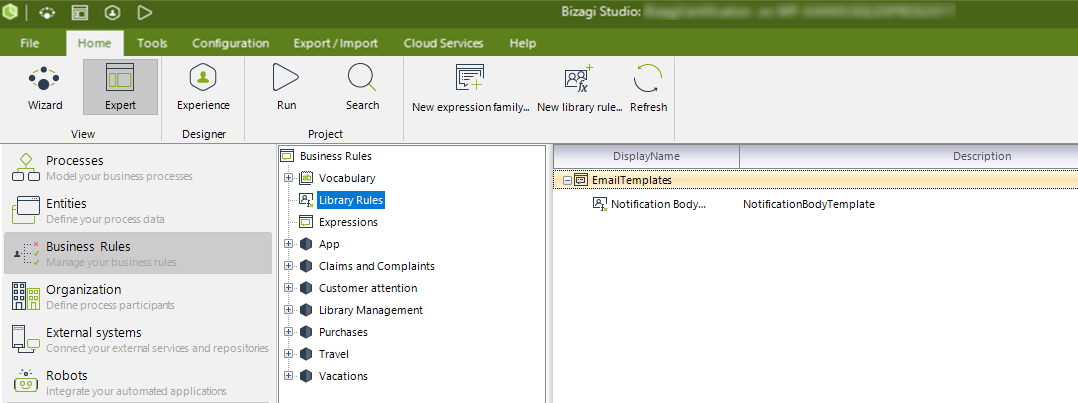
Task: Select Purchases in the tree
Action: pyautogui.click(x=343, y=332)
